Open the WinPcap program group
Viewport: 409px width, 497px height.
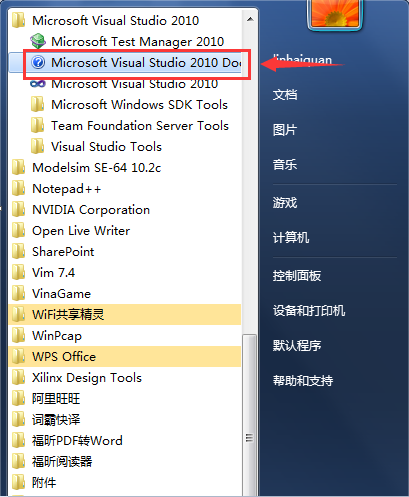(x=125, y=335)
